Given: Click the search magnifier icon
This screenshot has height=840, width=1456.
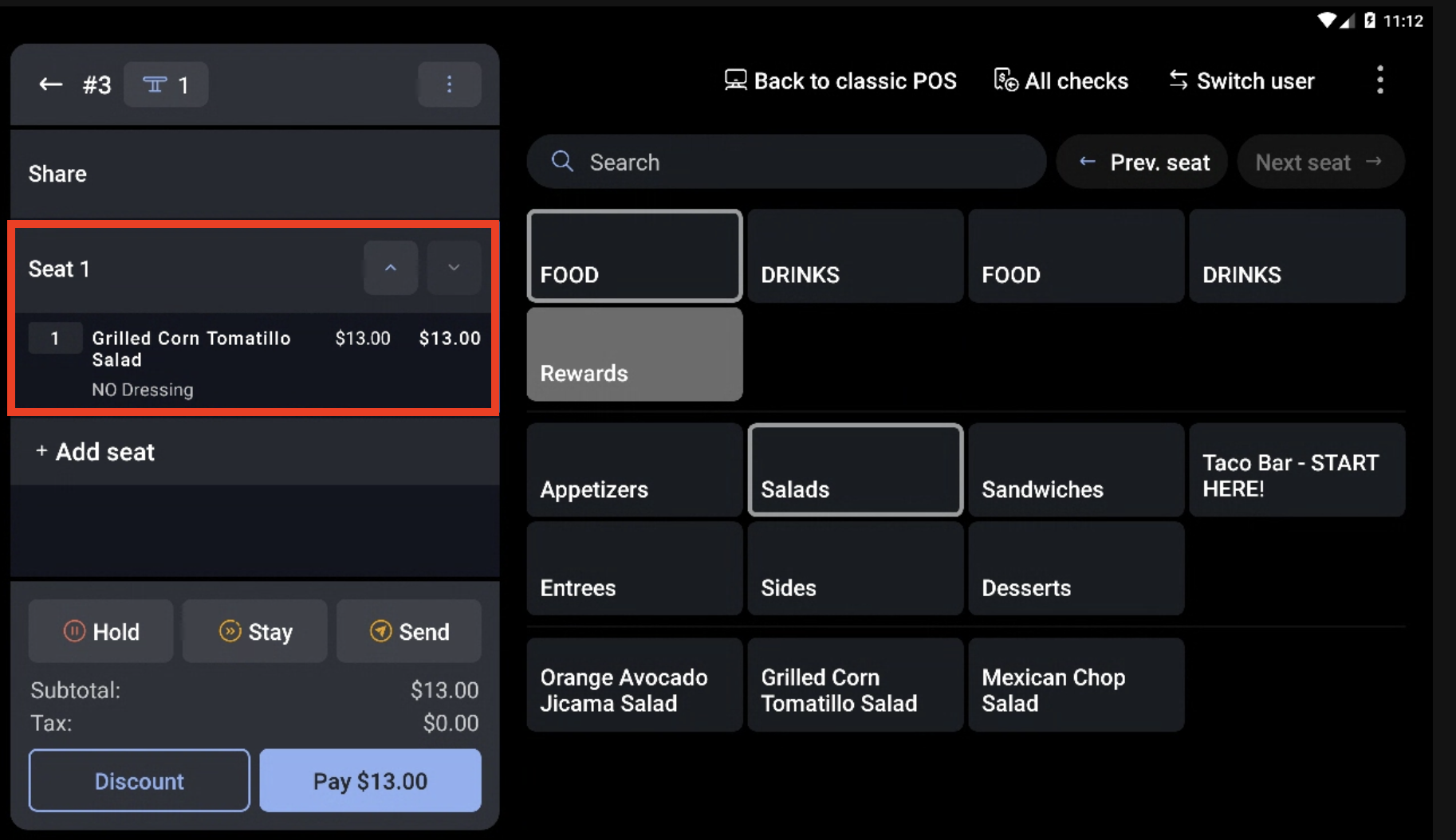Looking at the screenshot, I should pos(563,162).
